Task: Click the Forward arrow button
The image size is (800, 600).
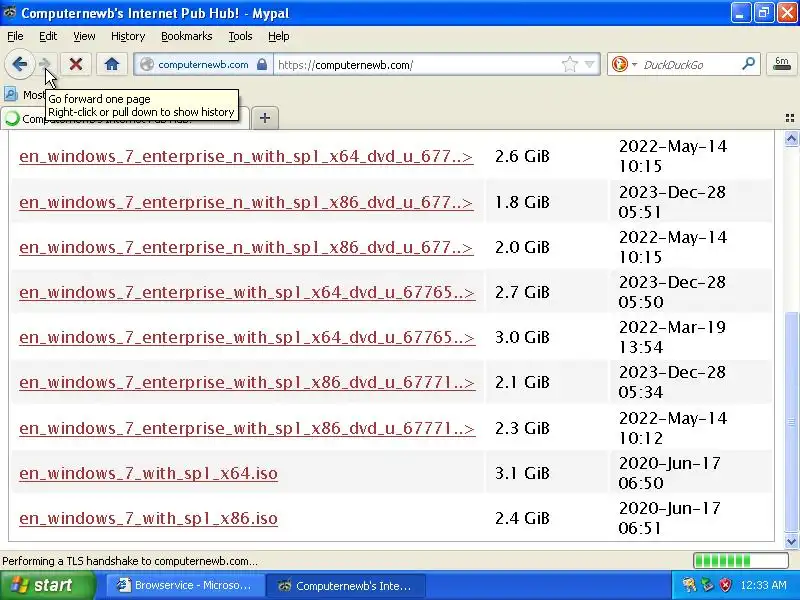Action: (x=46, y=64)
